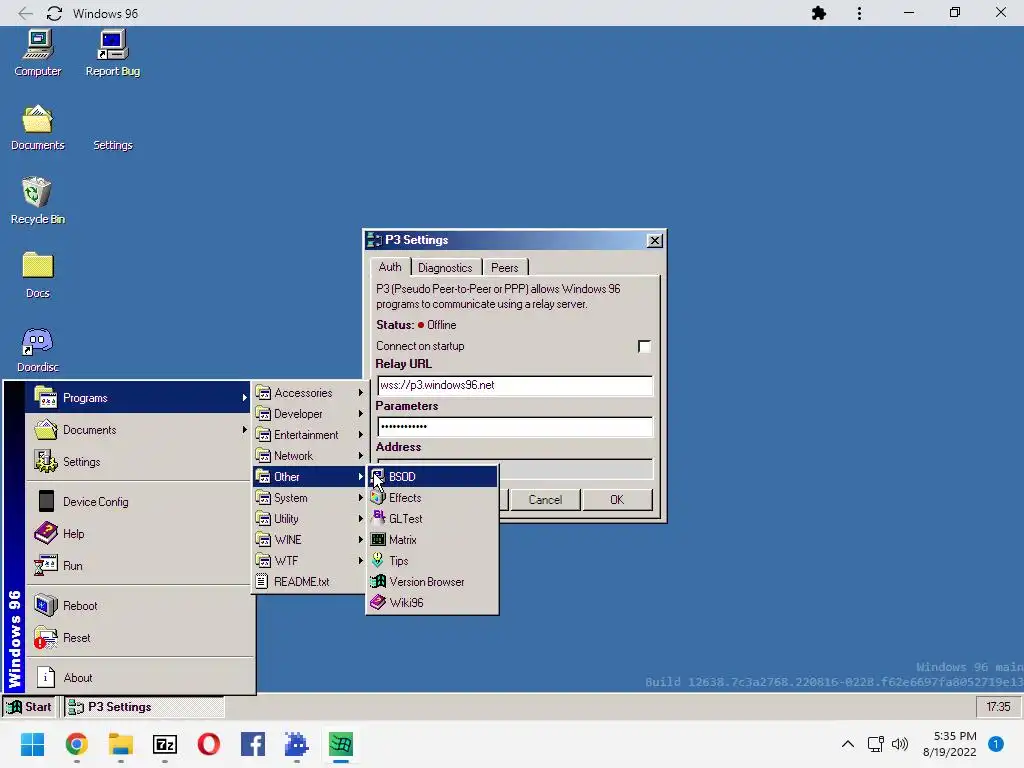Select P3 Settings taskbar button
The height and width of the screenshot is (768, 1024).
point(144,707)
